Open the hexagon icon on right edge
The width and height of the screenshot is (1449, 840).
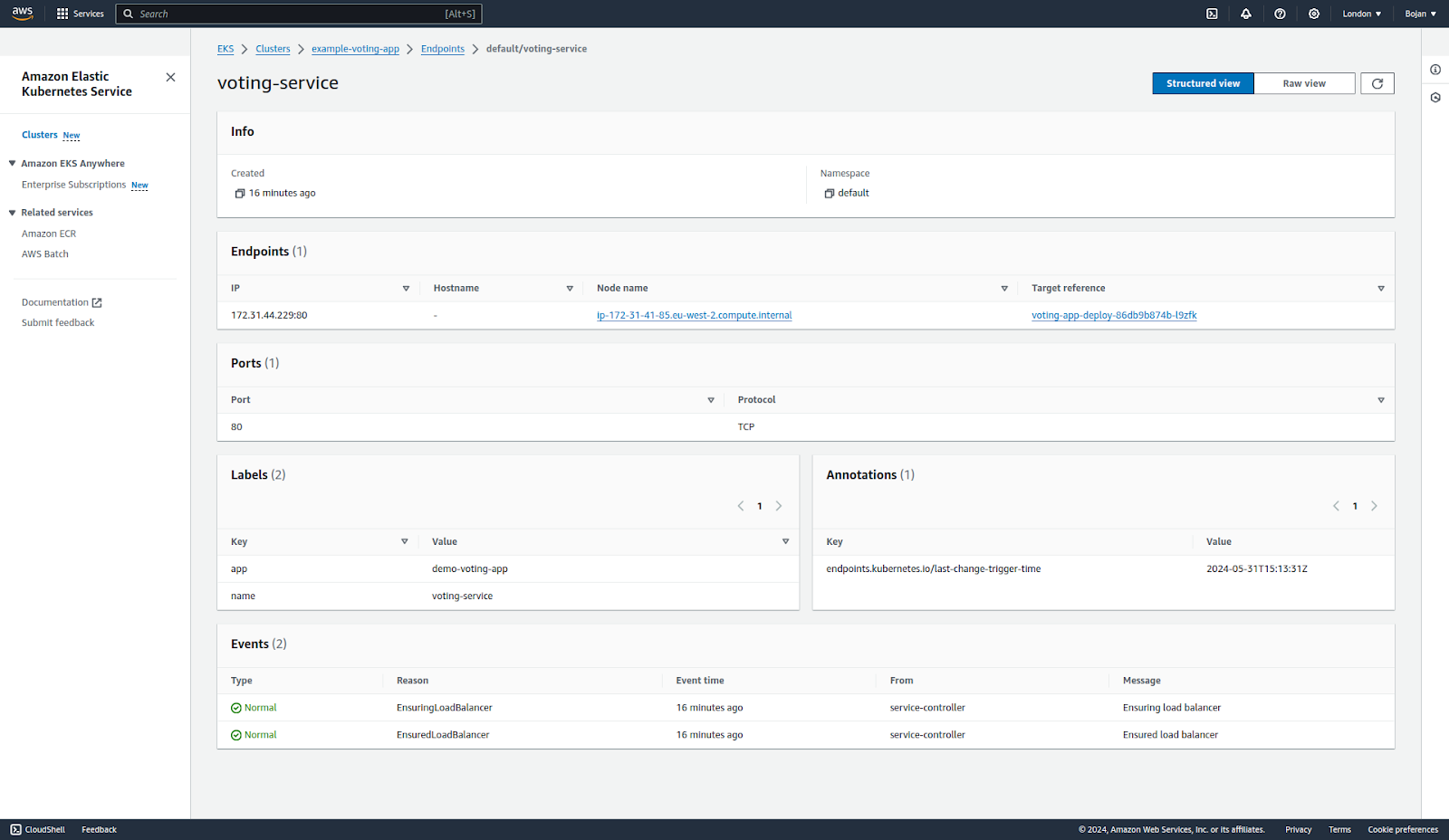coord(1435,98)
